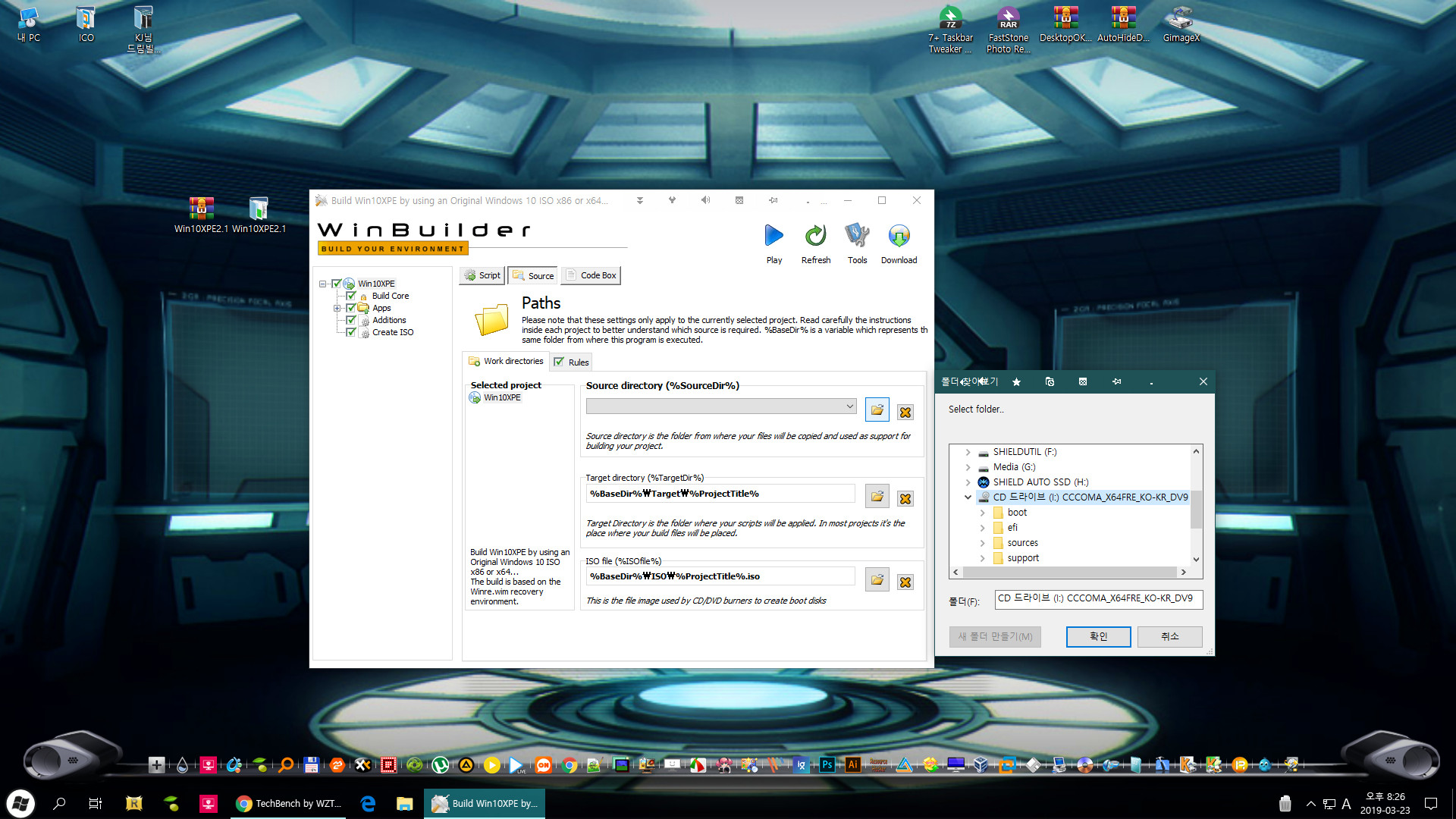Collapse CD drive (I:) node
Viewport: 1456px width, 819px height.
968,497
